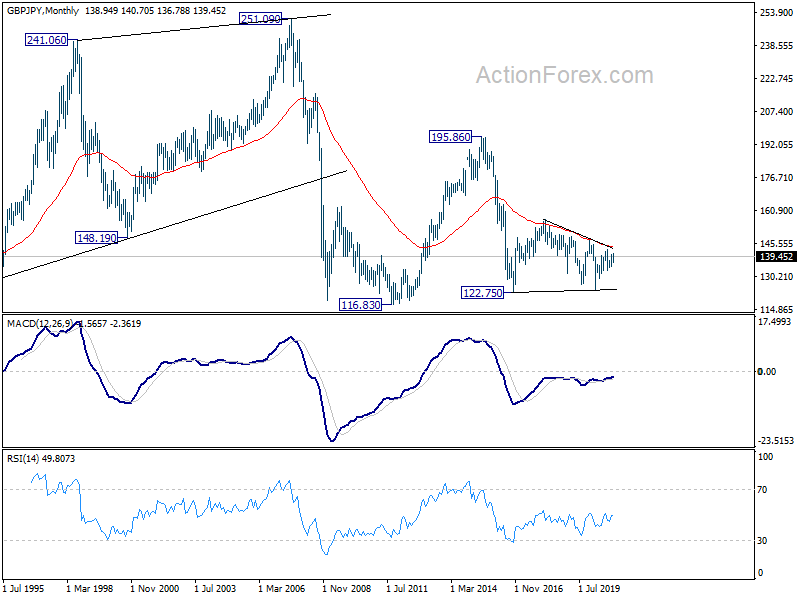
Task: Click the 1 Nov 2016 date label
Action: pos(538,589)
